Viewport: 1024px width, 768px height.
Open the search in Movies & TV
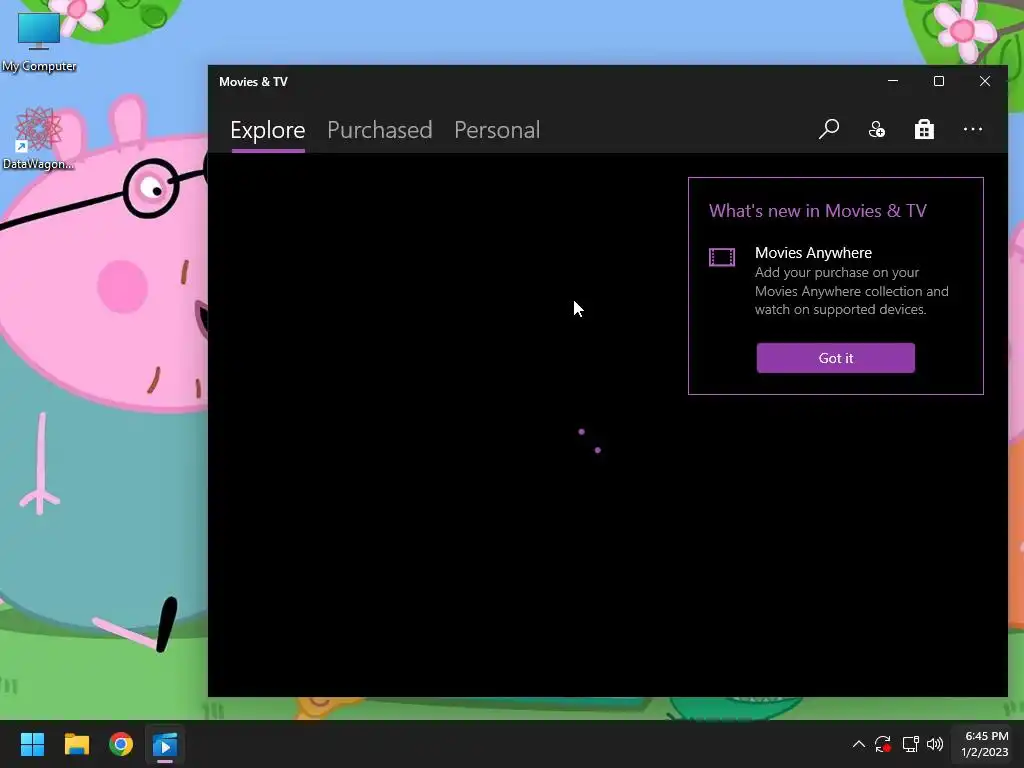click(829, 129)
